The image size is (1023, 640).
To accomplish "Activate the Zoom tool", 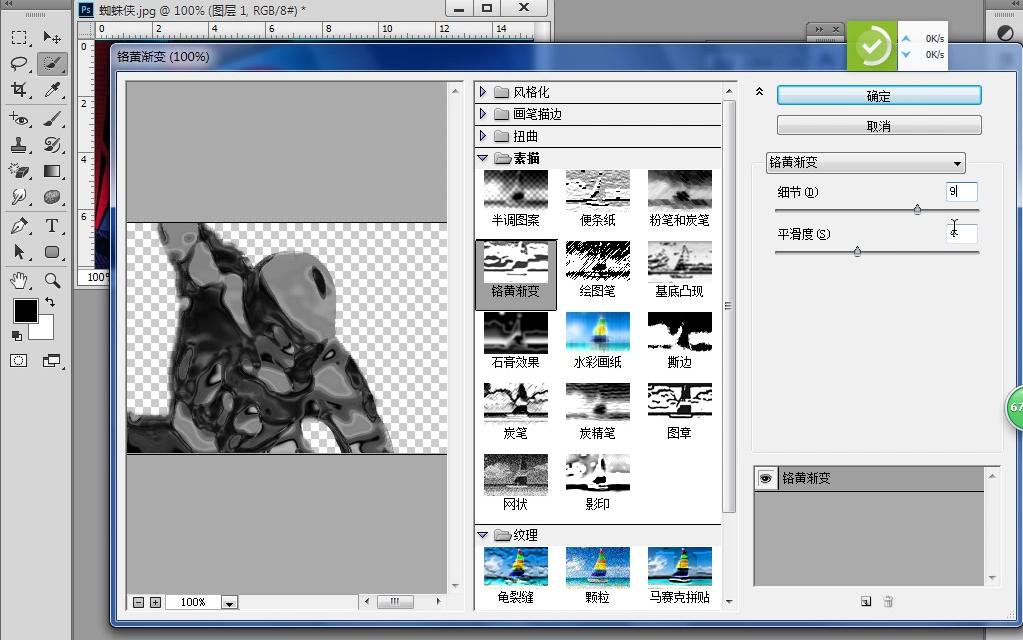I will point(52,281).
